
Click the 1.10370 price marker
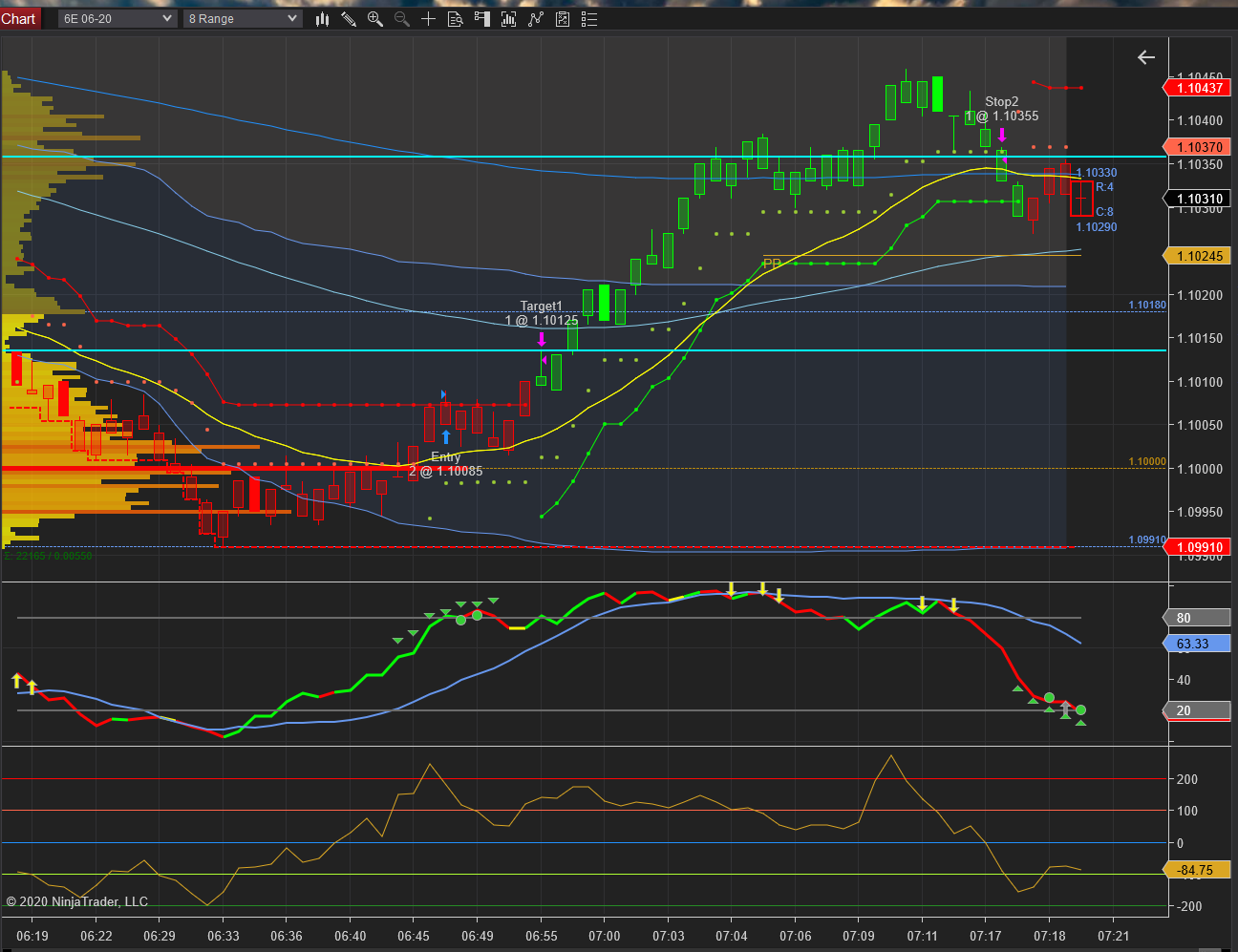click(1197, 147)
